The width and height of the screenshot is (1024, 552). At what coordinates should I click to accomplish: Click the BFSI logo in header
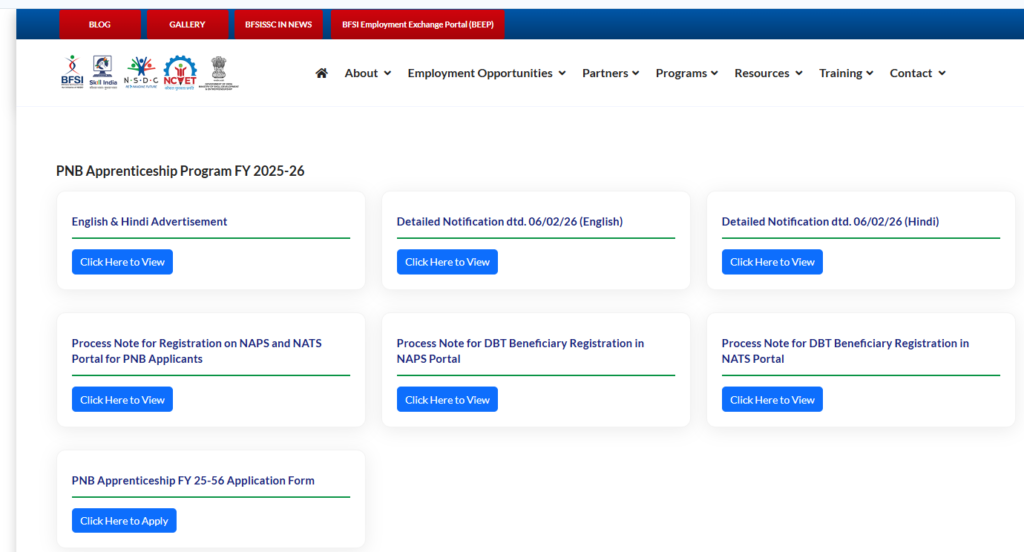point(73,72)
